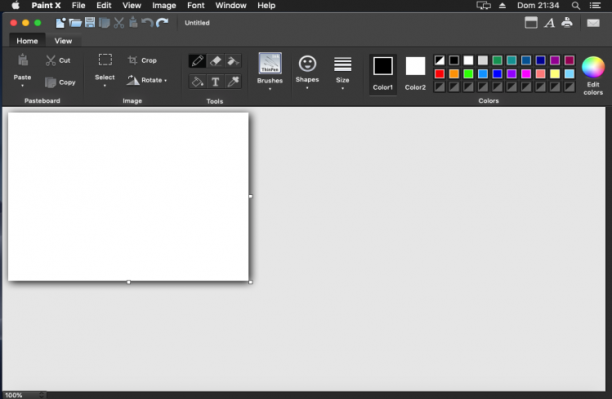
Task: Click the Shapes smiley icon
Action: point(307,64)
